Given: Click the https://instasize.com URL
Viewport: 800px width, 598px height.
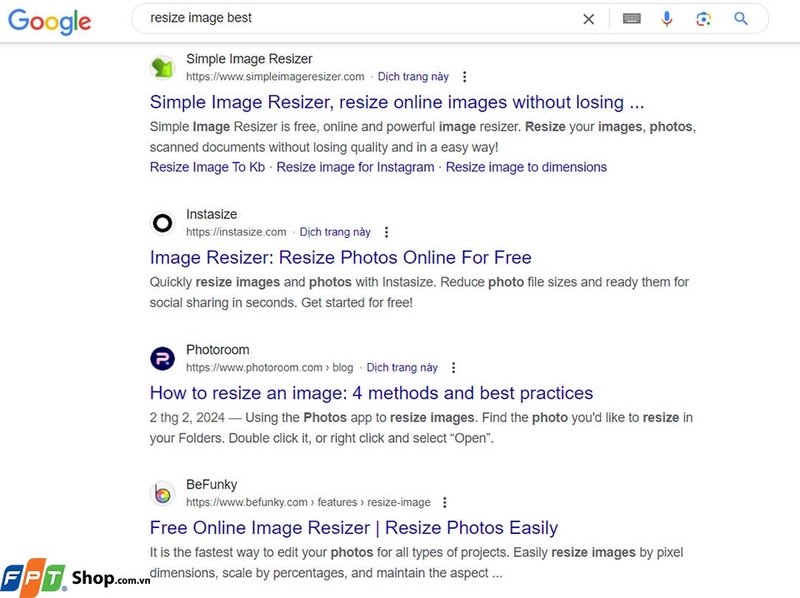Looking at the screenshot, I should (x=236, y=232).
